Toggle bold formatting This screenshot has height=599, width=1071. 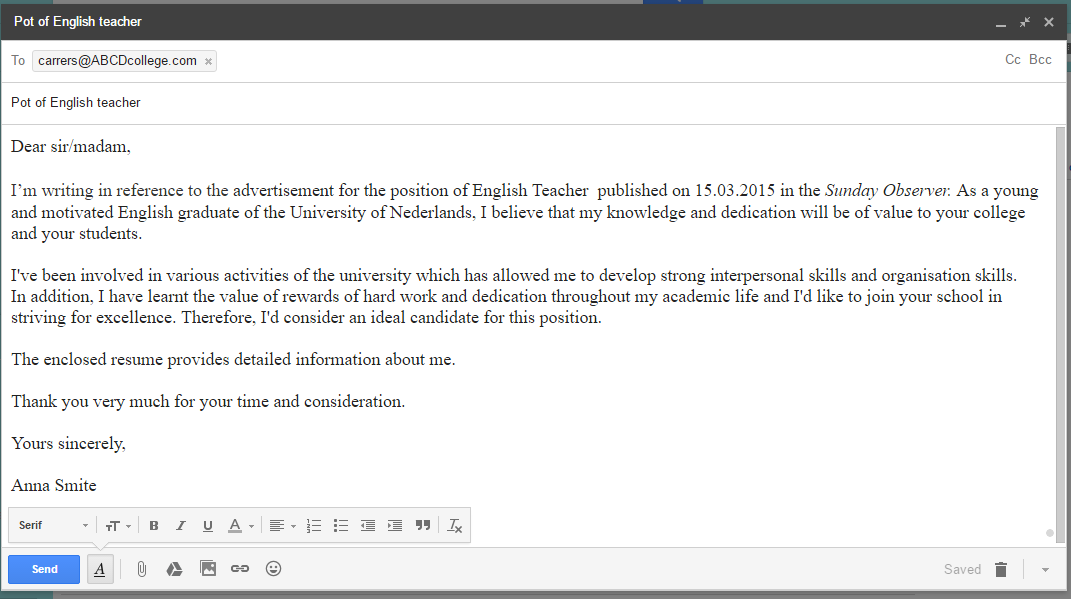point(154,525)
